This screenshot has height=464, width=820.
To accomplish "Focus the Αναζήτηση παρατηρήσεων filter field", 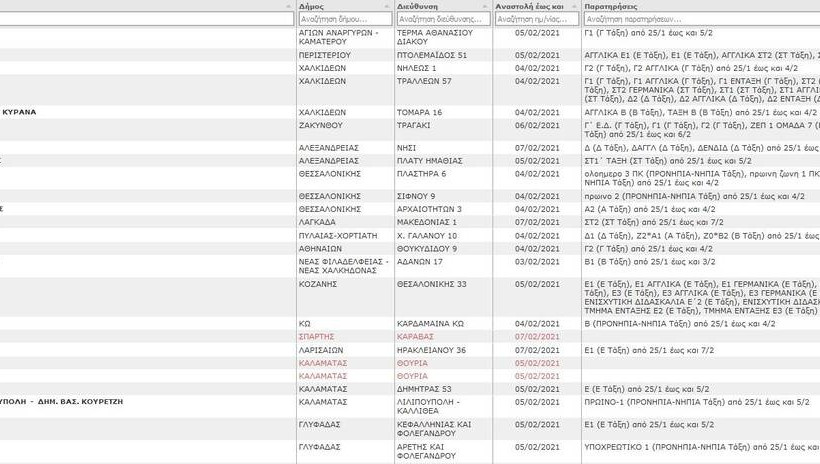I will point(700,19).
